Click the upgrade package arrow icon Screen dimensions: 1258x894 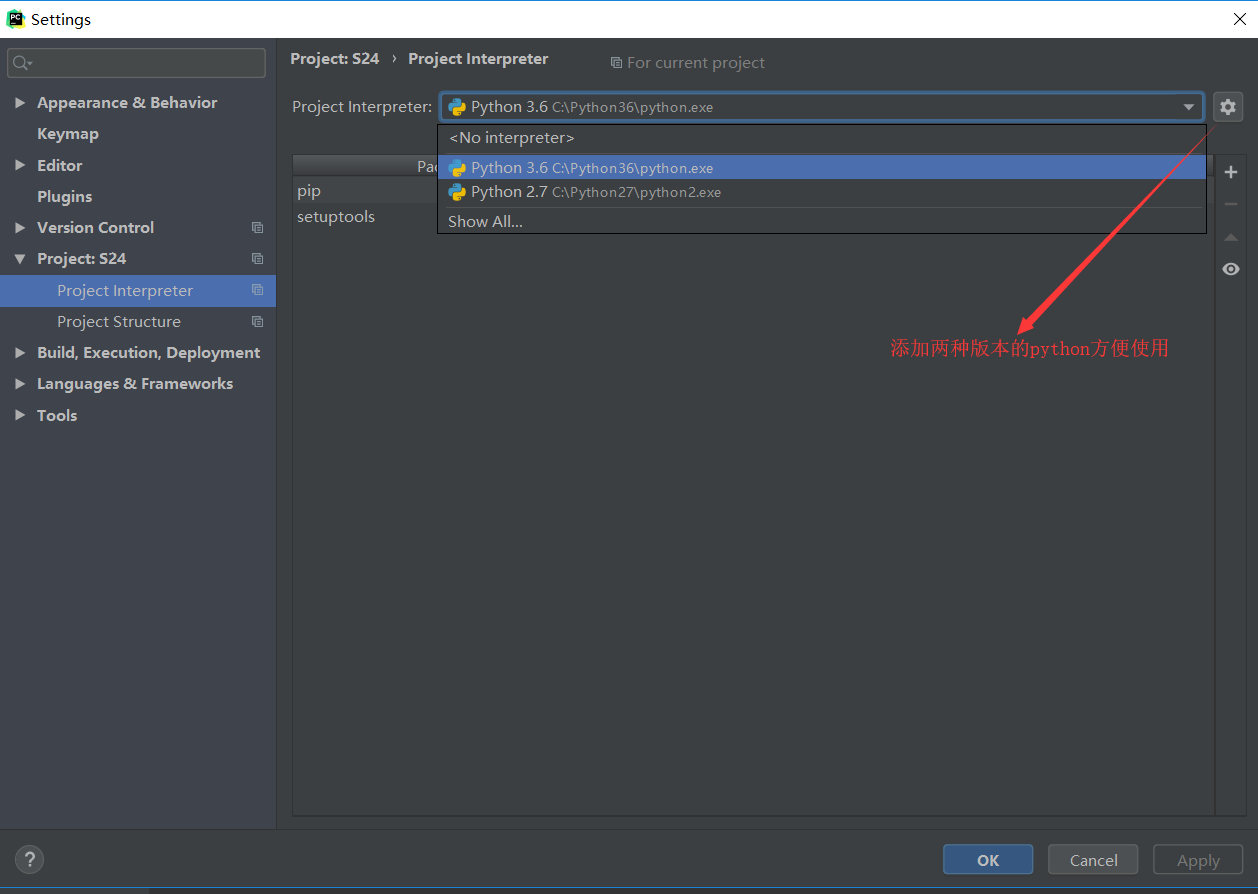point(1231,237)
